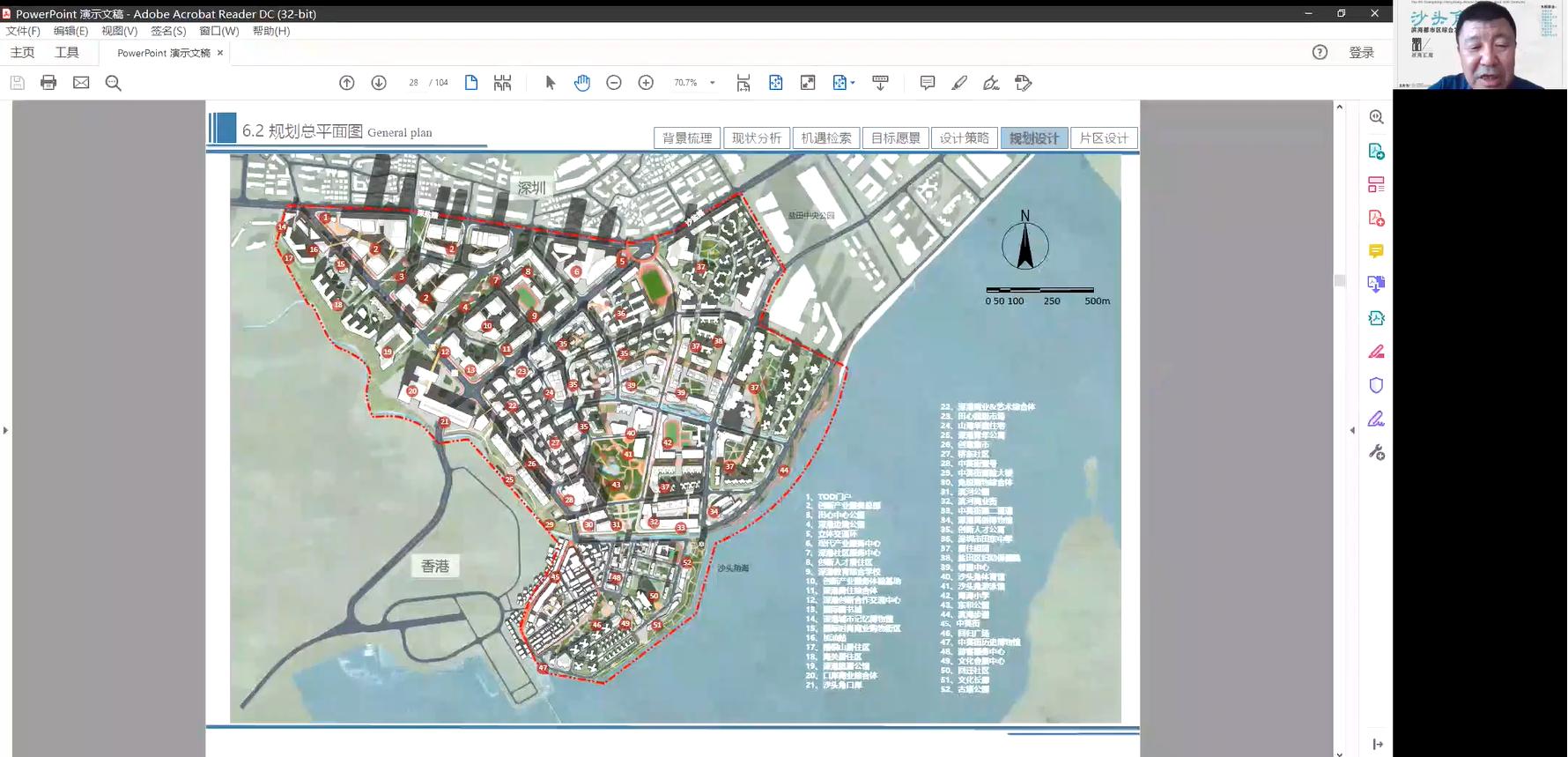This screenshot has width=1568, height=757.
Task: Click the vertical scrollbar thumb of document
Action: tap(1340, 280)
